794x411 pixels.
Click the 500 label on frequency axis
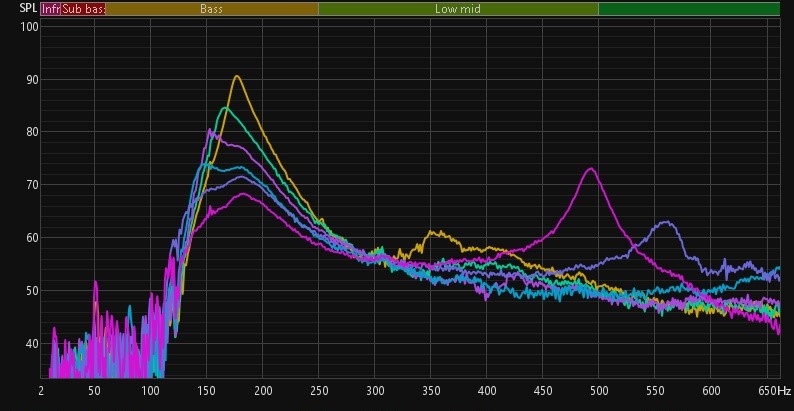[599, 391]
